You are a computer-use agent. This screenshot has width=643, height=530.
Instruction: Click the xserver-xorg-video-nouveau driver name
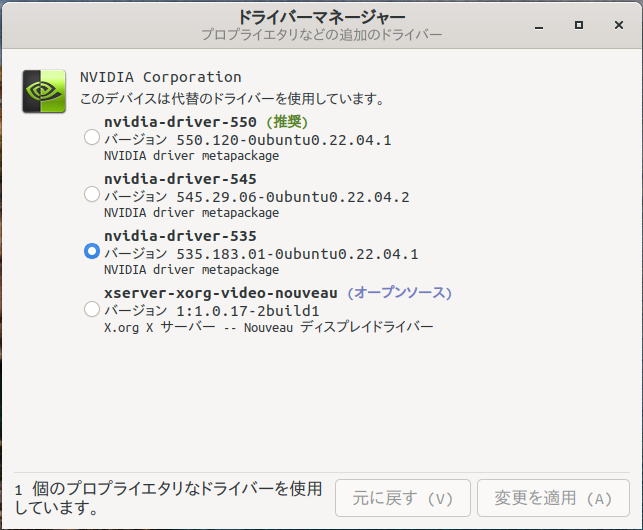[x=221, y=293]
